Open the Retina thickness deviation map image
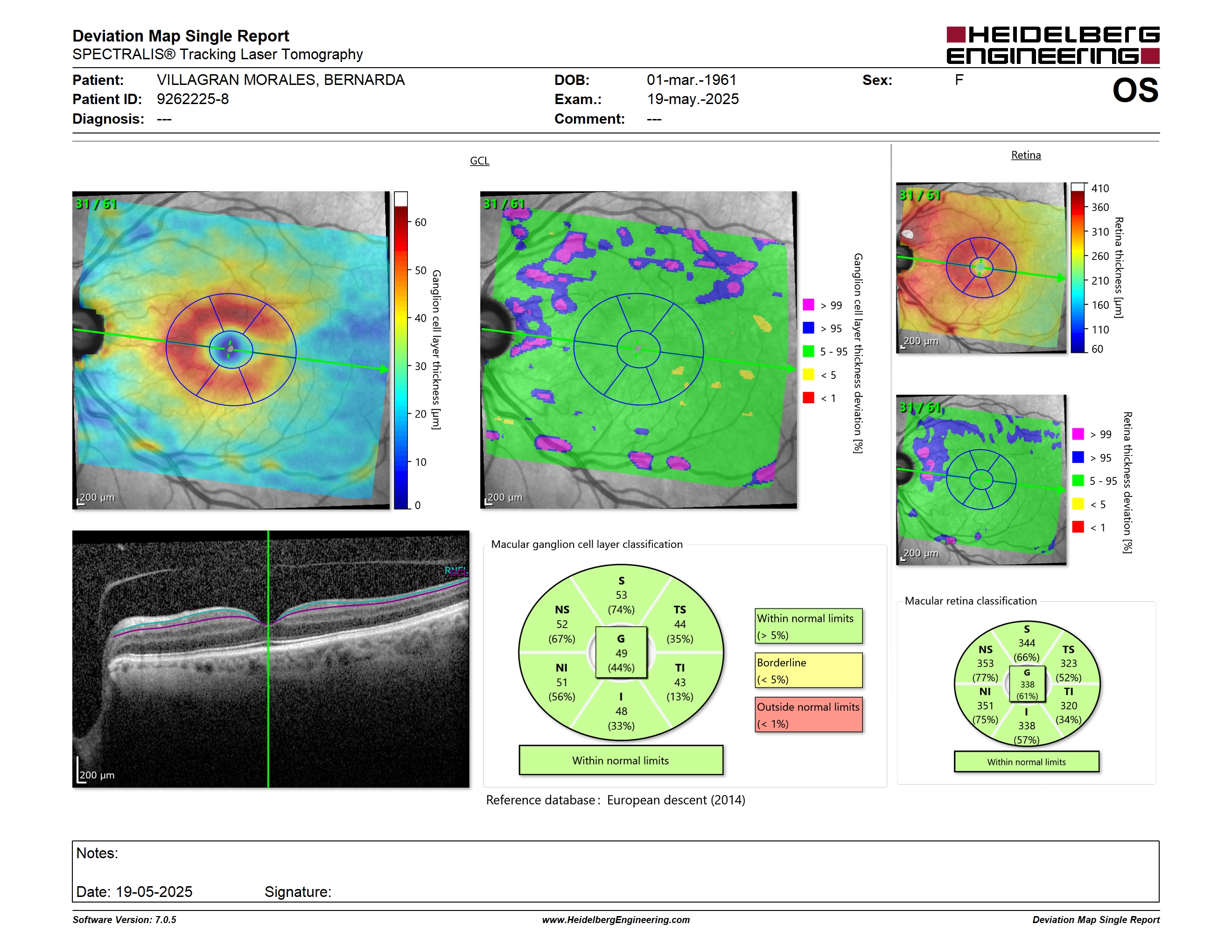1232x952 pixels. pyautogui.click(x=981, y=480)
